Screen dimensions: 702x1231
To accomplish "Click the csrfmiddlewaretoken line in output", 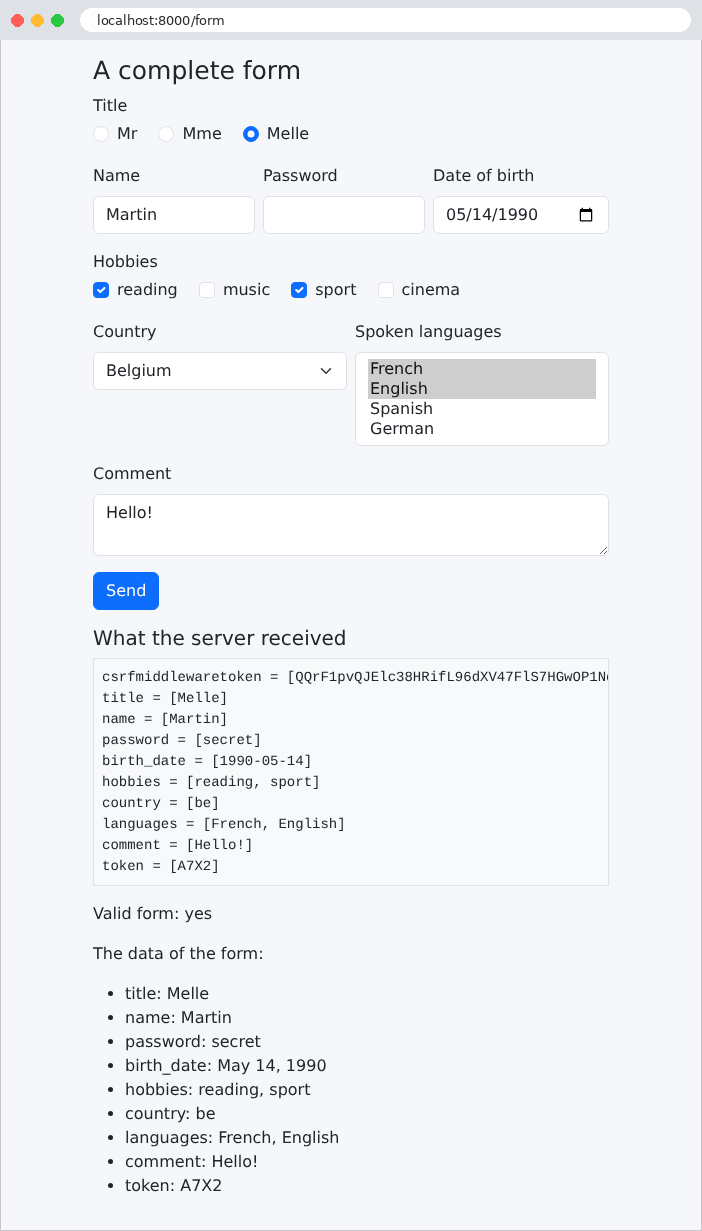I will [355, 677].
